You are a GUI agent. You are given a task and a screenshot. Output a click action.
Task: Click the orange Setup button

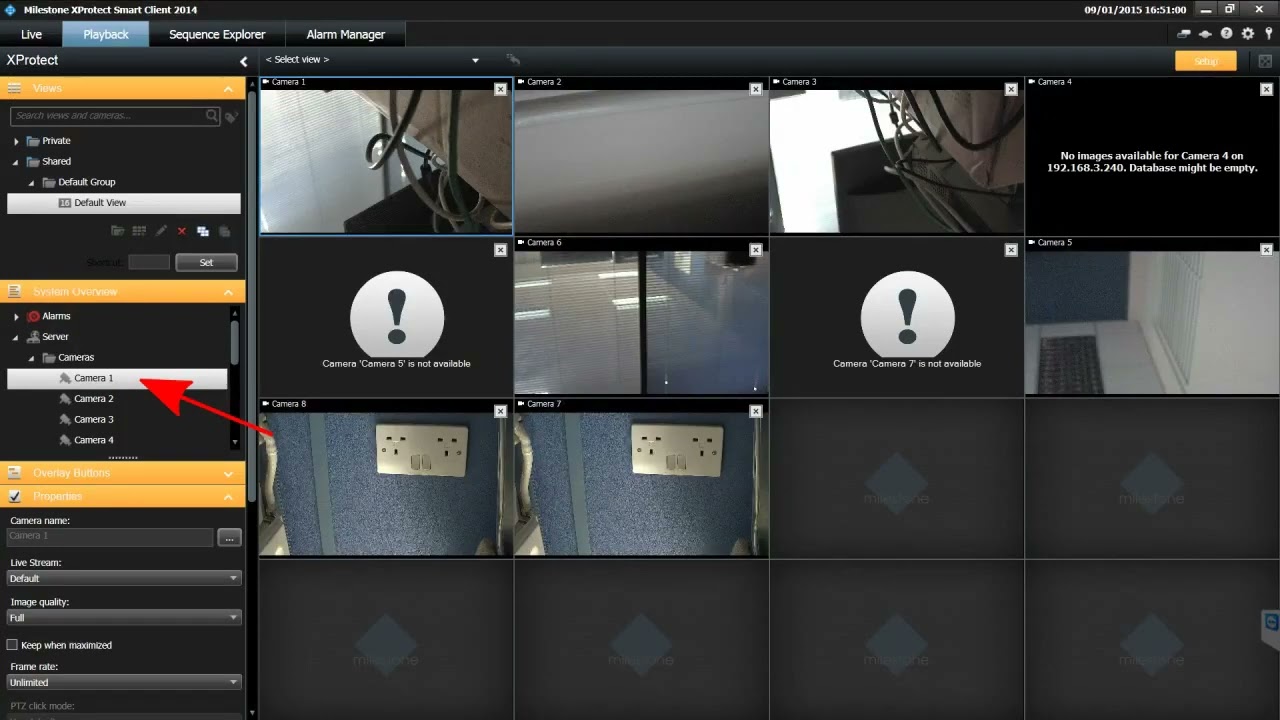[x=1206, y=61]
